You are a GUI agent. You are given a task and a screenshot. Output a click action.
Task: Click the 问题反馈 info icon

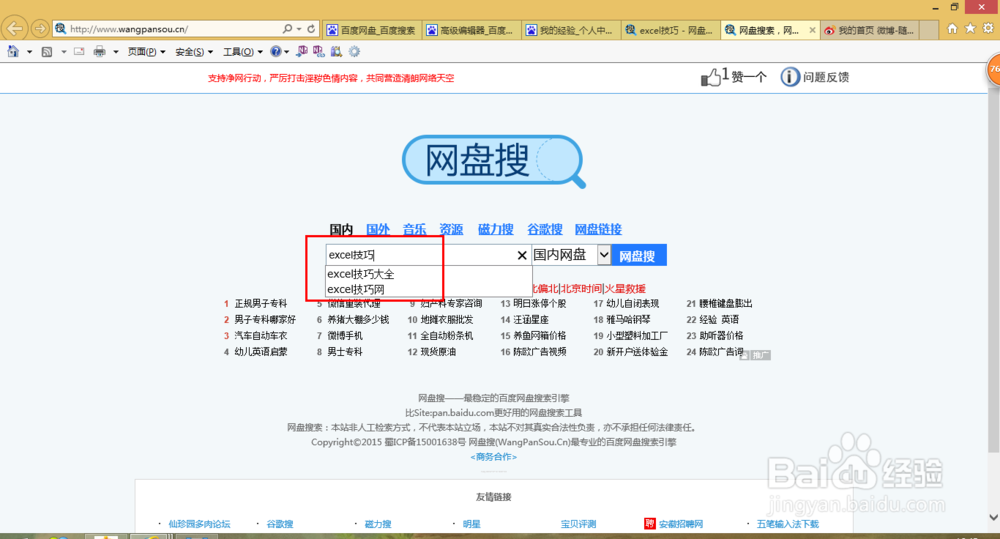(x=790, y=77)
